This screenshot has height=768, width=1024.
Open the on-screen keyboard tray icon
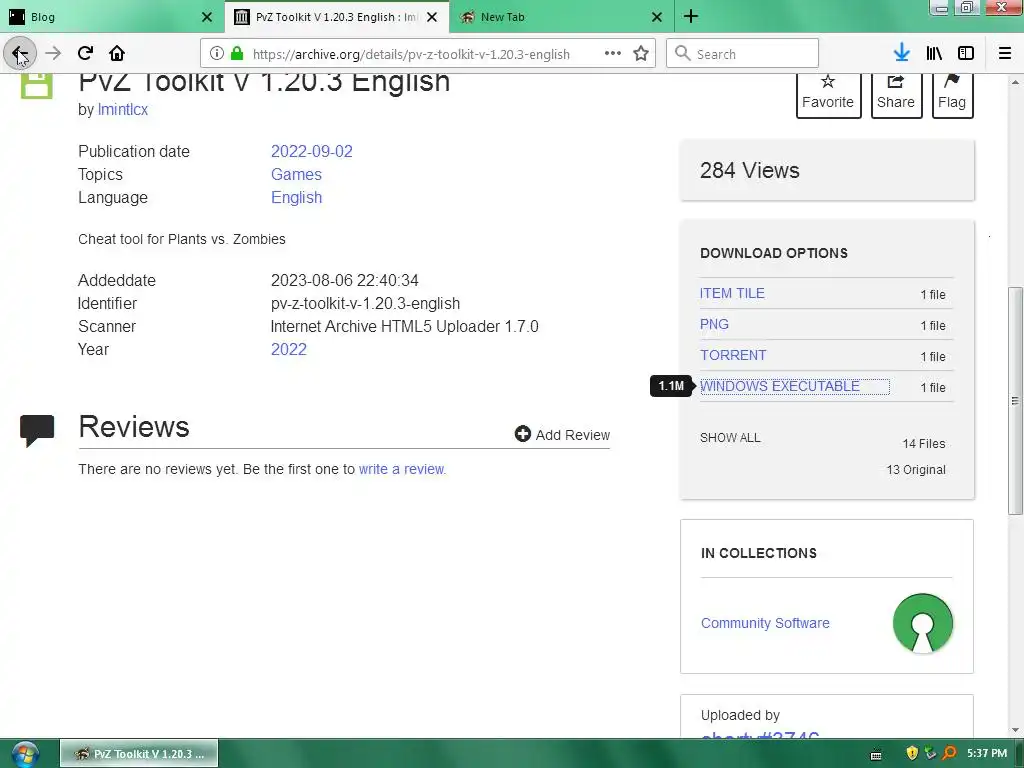(x=876, y=754)
